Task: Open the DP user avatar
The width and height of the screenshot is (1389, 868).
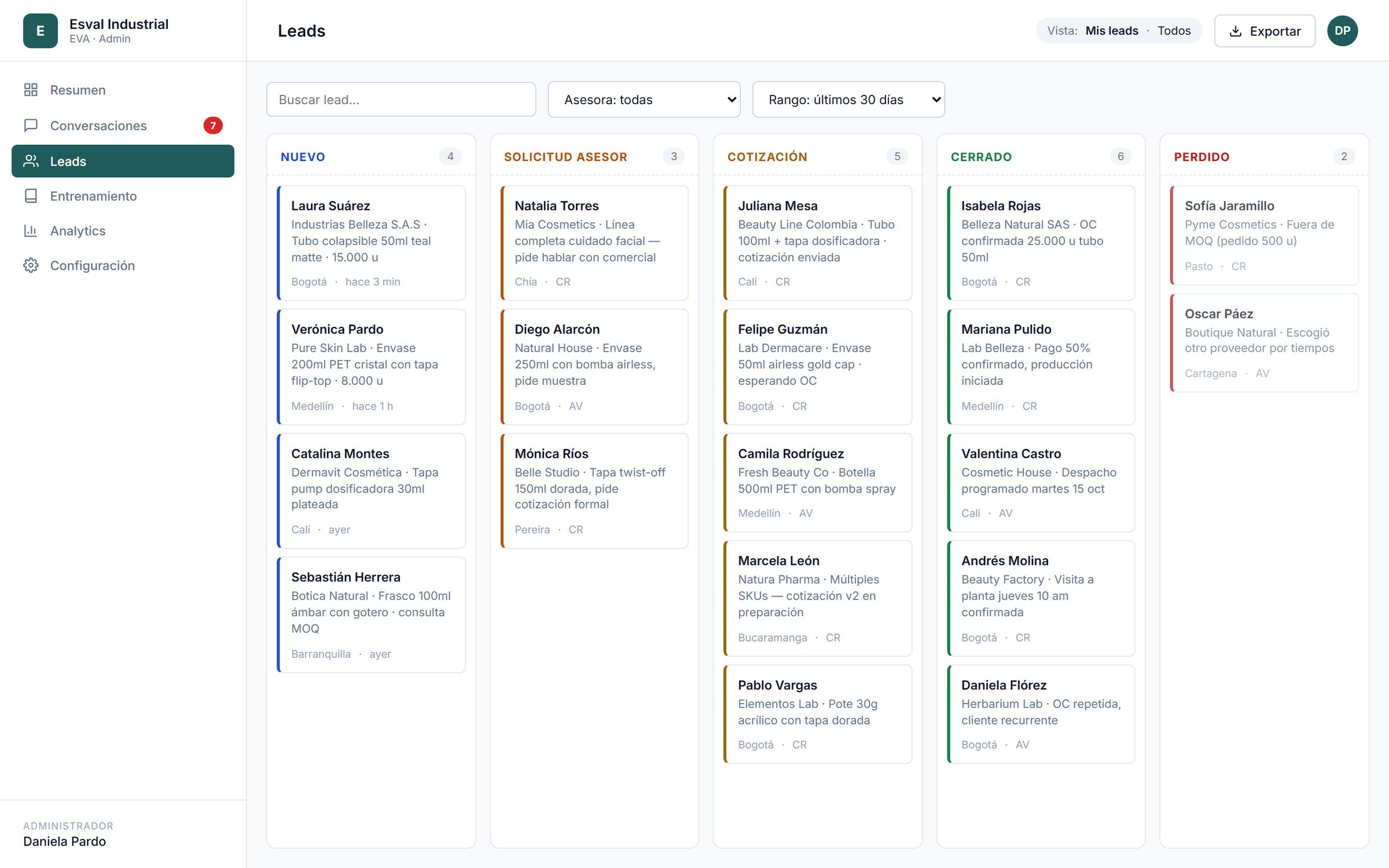Action: click(x=1342, y=31)
